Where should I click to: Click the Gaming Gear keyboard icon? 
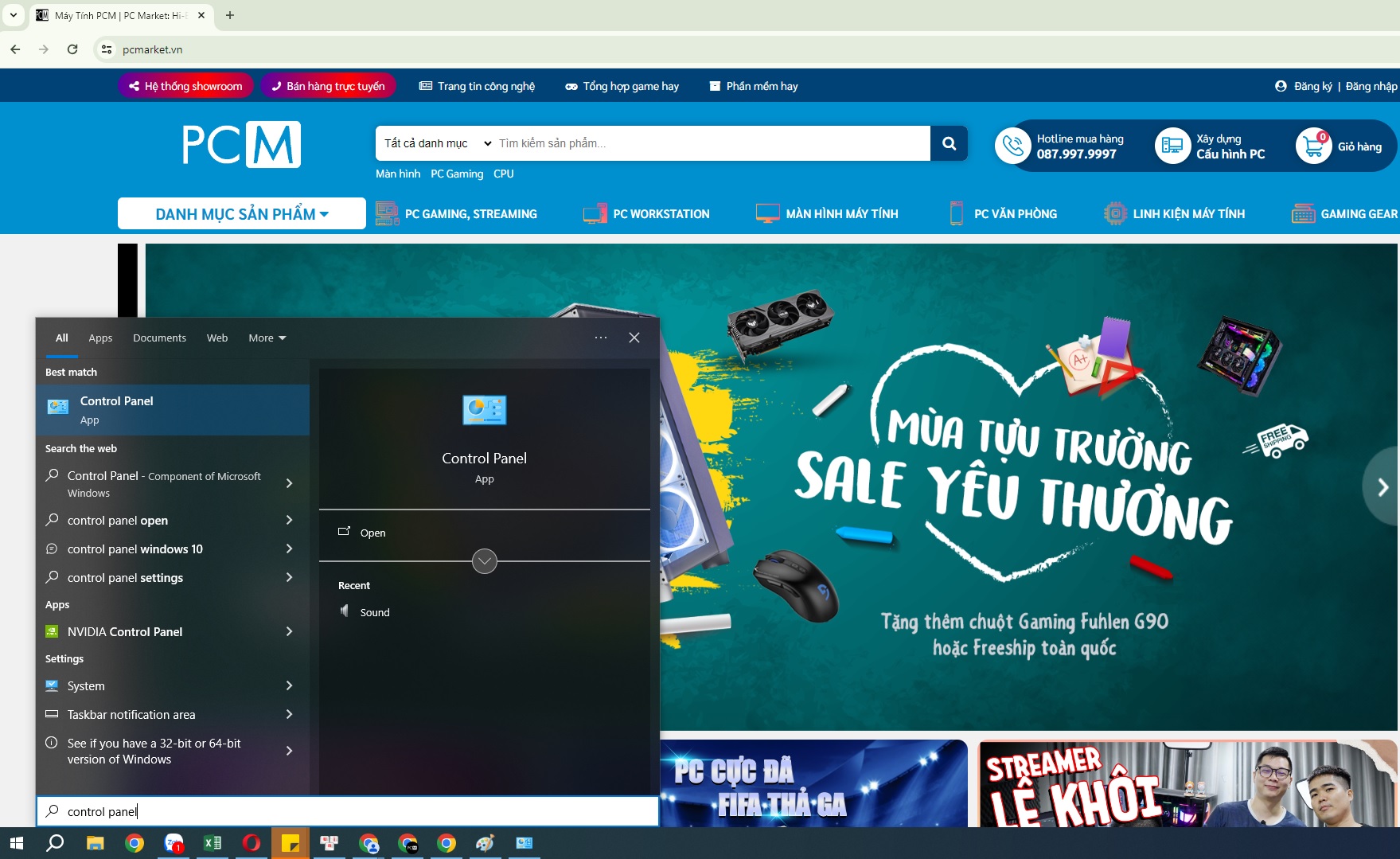point(1304,213)
